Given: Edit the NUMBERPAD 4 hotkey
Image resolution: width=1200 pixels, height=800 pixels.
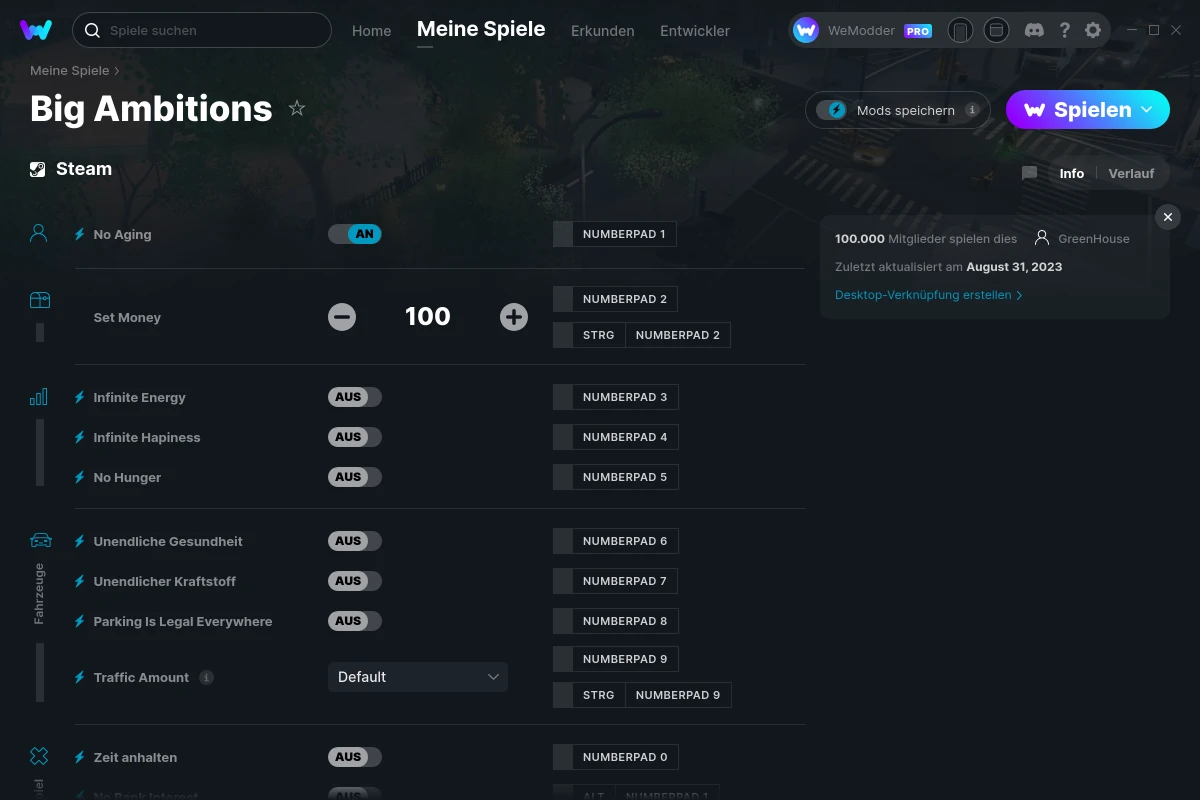Looking at the screenshot, I should (x=616, y=437).
